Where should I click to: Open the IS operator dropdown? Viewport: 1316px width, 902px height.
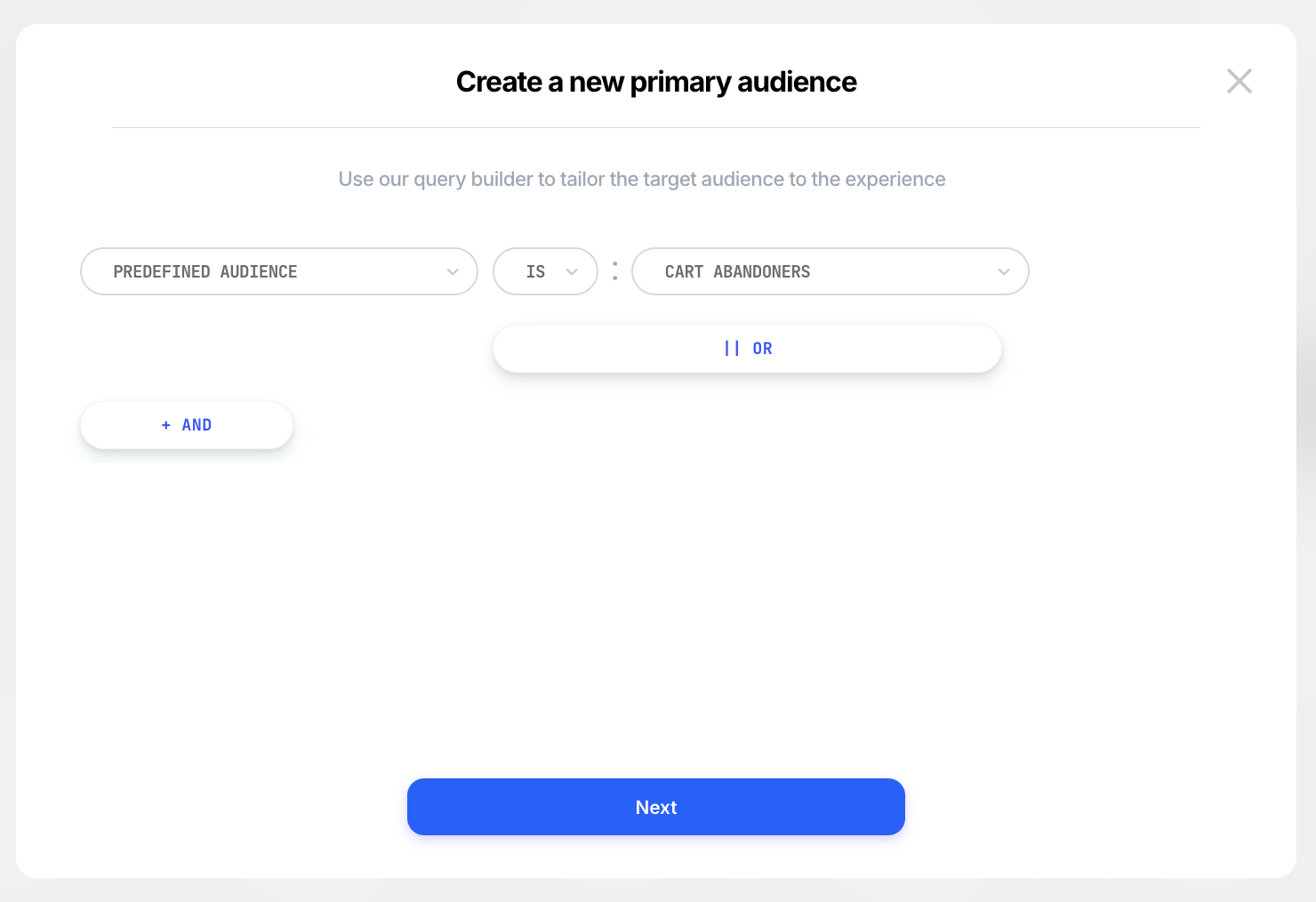tap(544, 271)
